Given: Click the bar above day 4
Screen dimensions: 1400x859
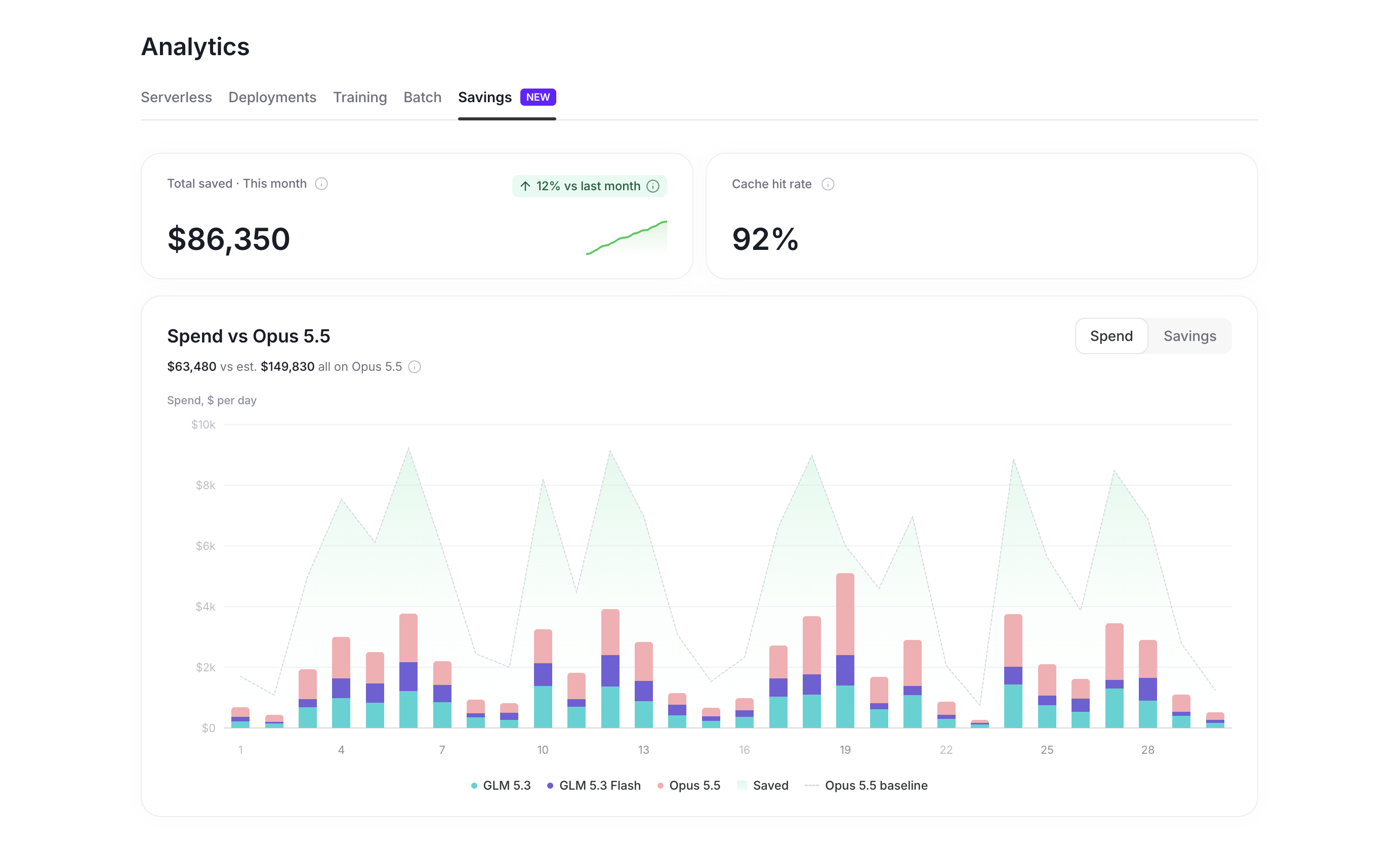Looking at the screenshot, I should pyautogui.click(x=341, y=682).
